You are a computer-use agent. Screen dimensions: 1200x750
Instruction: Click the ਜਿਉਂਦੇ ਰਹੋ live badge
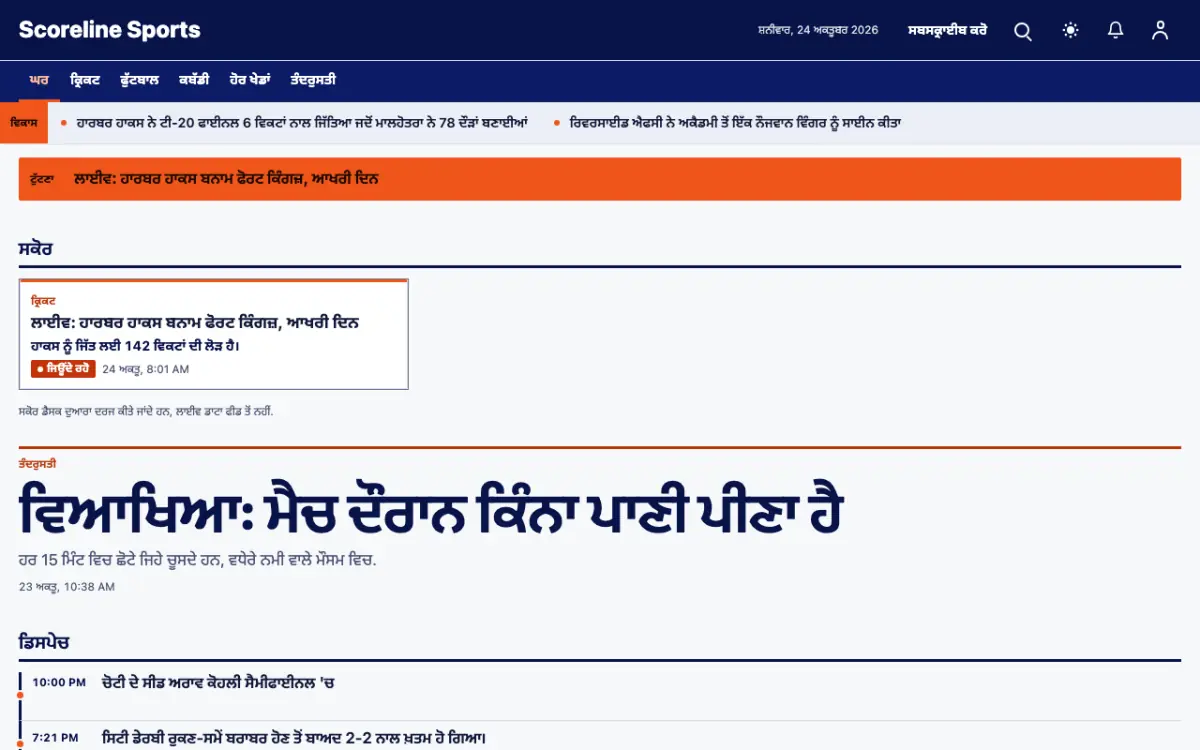pyautogui.click(x=63, y=369)
